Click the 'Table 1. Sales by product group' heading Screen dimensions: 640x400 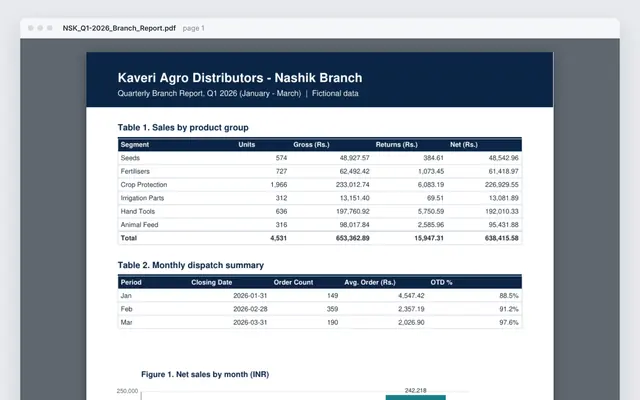click(183, 127)
